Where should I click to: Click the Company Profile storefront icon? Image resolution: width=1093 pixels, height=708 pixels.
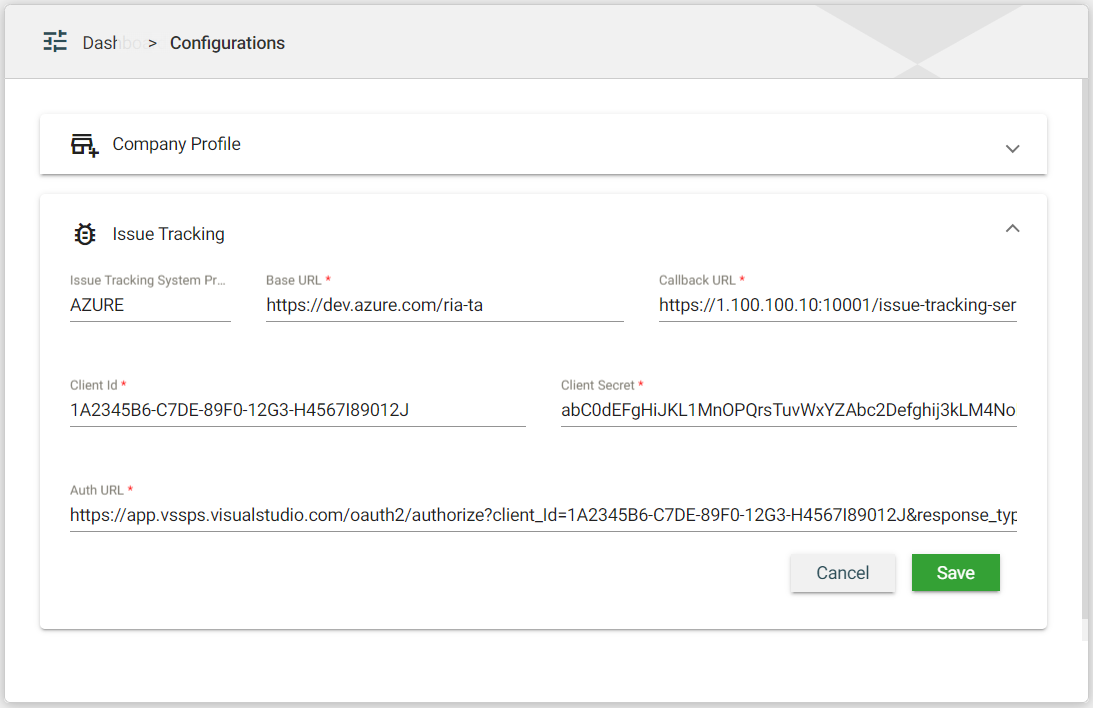tap(84, 145)
